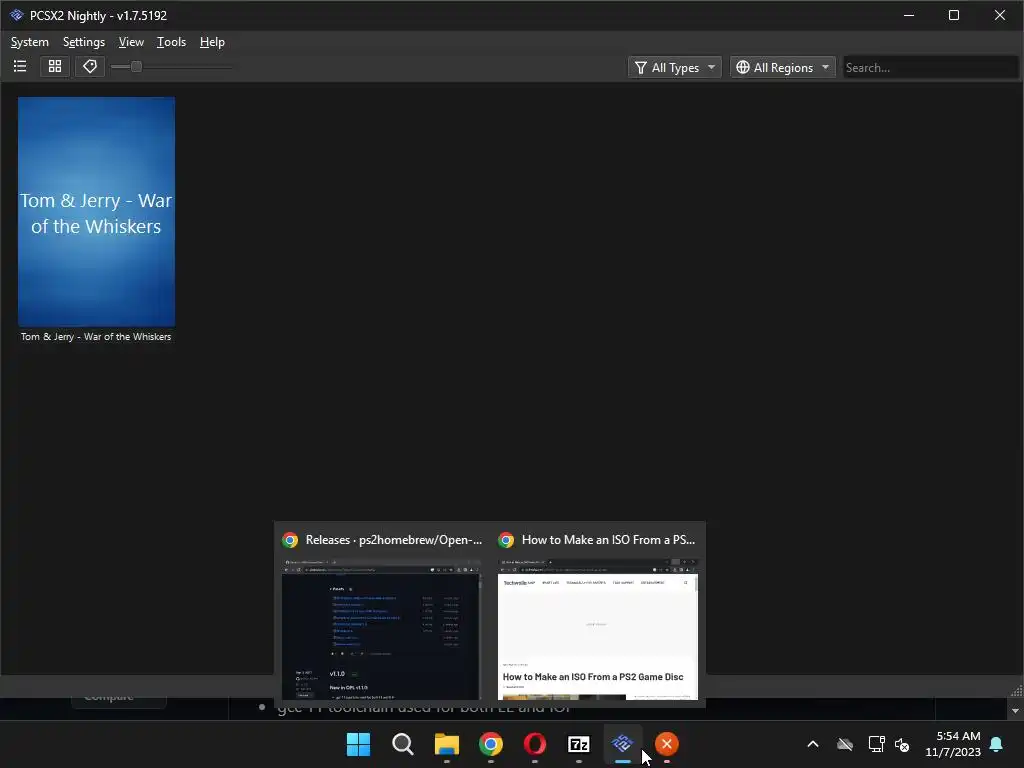Adjust the cover size slider
1024x768 pixels.
tap(136, 67)
